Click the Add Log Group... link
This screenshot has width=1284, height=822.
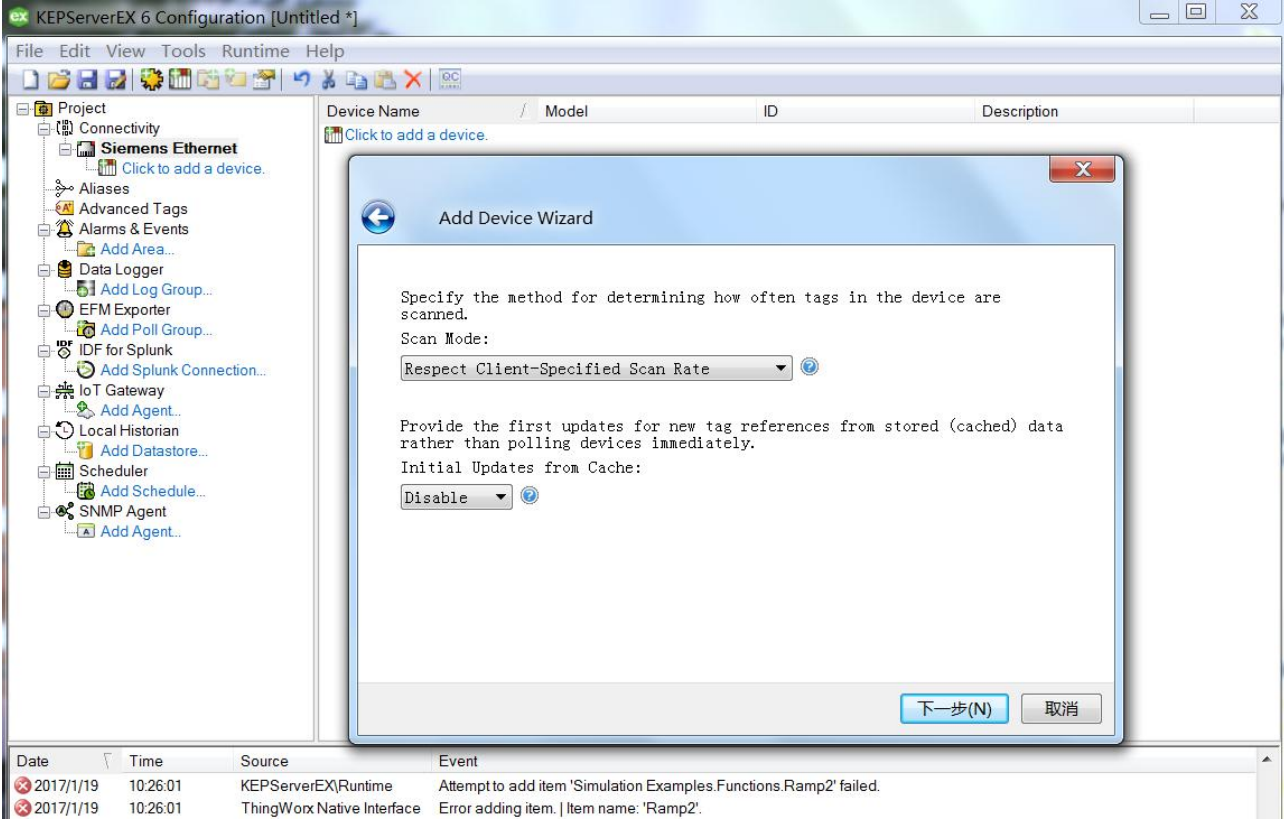(156, 289)
